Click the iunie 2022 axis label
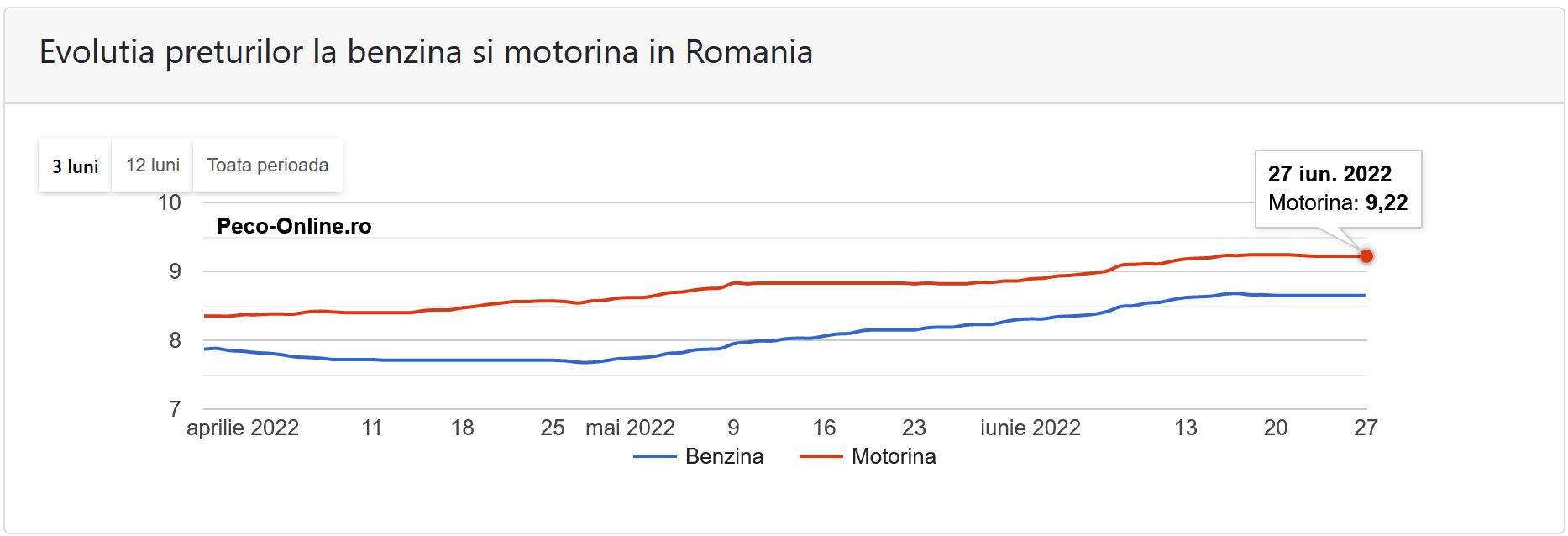The image size is (1568, 536). [1030, 428]
